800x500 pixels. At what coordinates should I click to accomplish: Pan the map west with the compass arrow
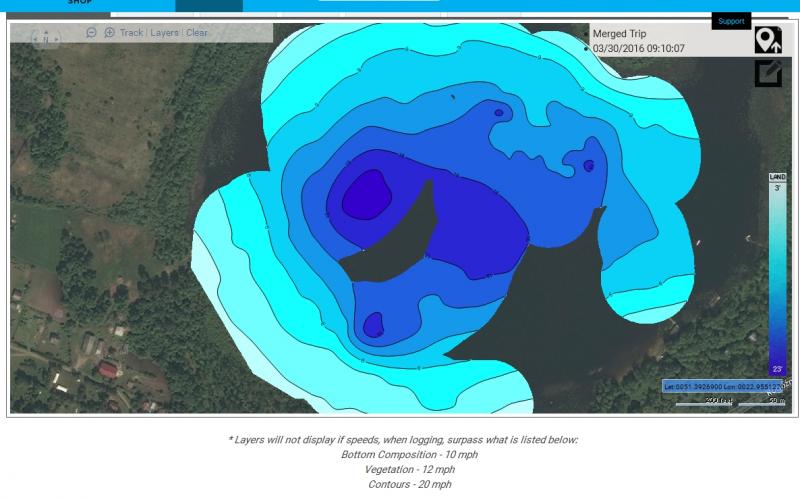(x=35, y=40)
